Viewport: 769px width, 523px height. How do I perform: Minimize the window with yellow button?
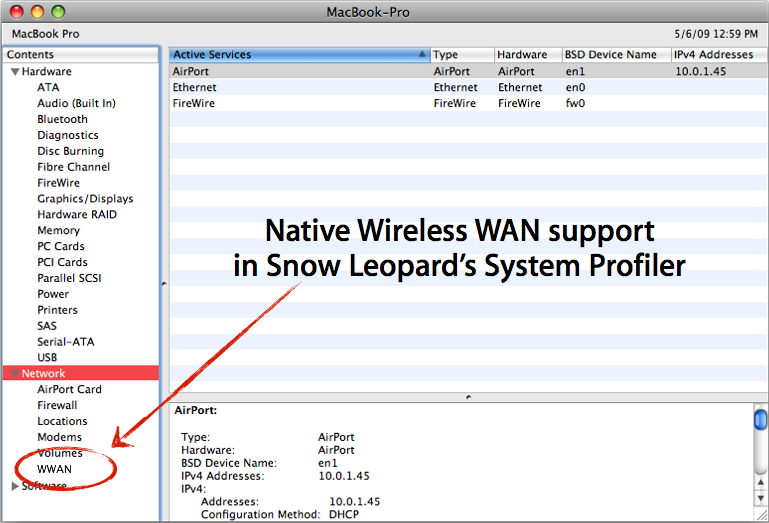[37, 12]
